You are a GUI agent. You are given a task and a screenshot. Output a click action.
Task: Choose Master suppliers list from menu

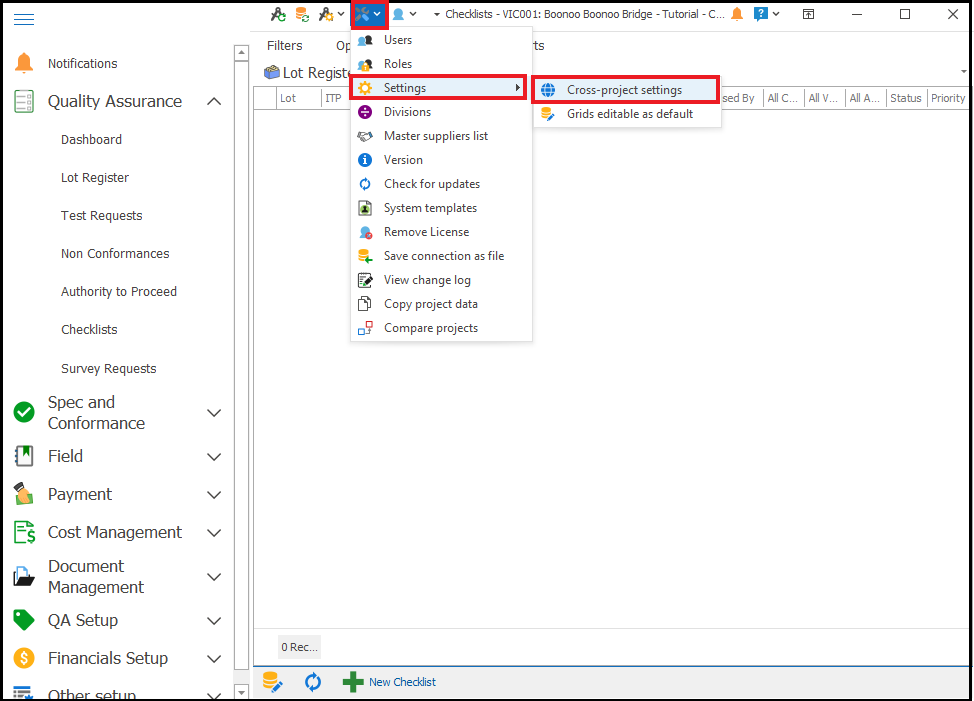coord(435,136)
